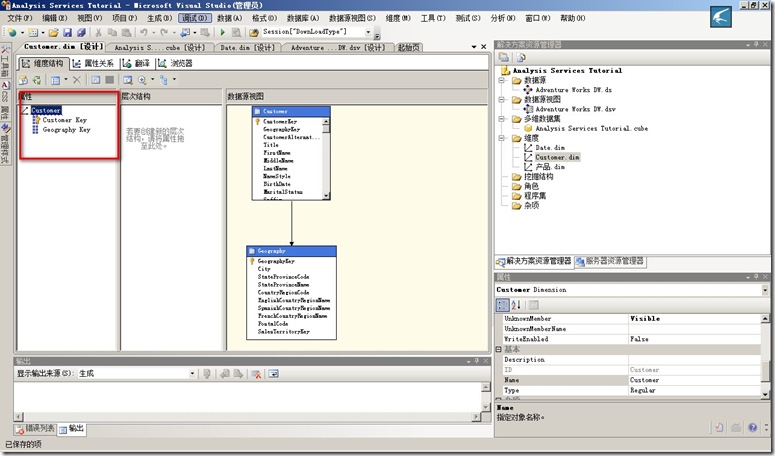The width and height of the screenshot is (775, 456).
Task: Click the Properties grid scroll up arrow
Action: click(x=765, y=319)
